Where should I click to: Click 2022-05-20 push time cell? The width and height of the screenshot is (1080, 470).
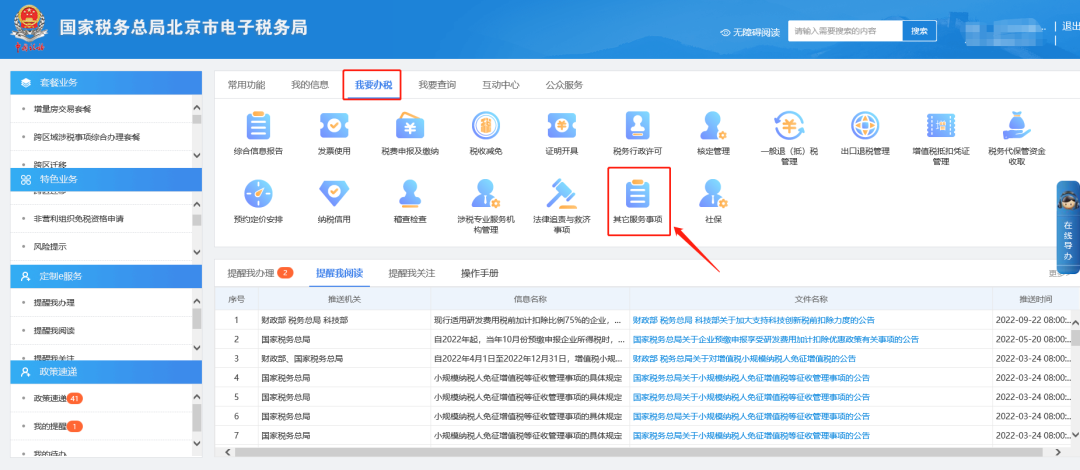click(1032, 339)
